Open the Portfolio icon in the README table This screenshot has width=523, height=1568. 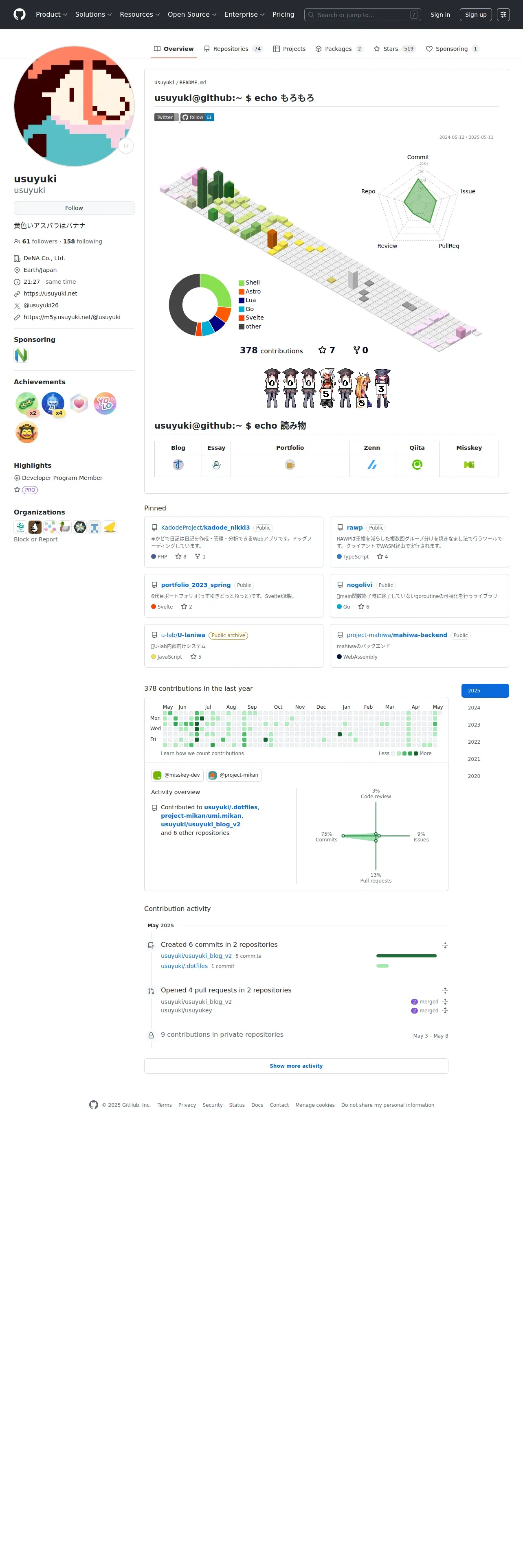click(290, 465)
